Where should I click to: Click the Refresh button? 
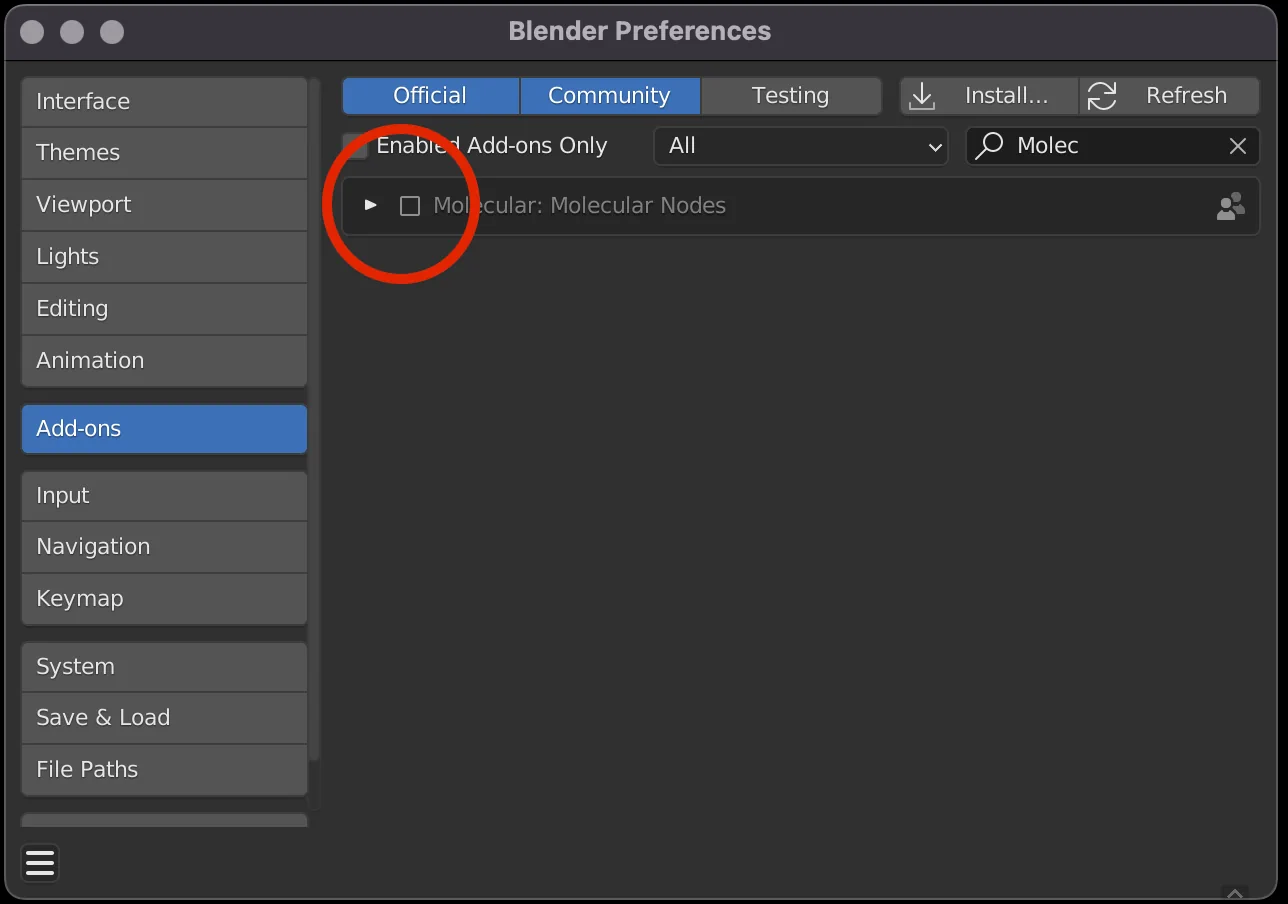pyautogui.click(x=1170, y=96)
